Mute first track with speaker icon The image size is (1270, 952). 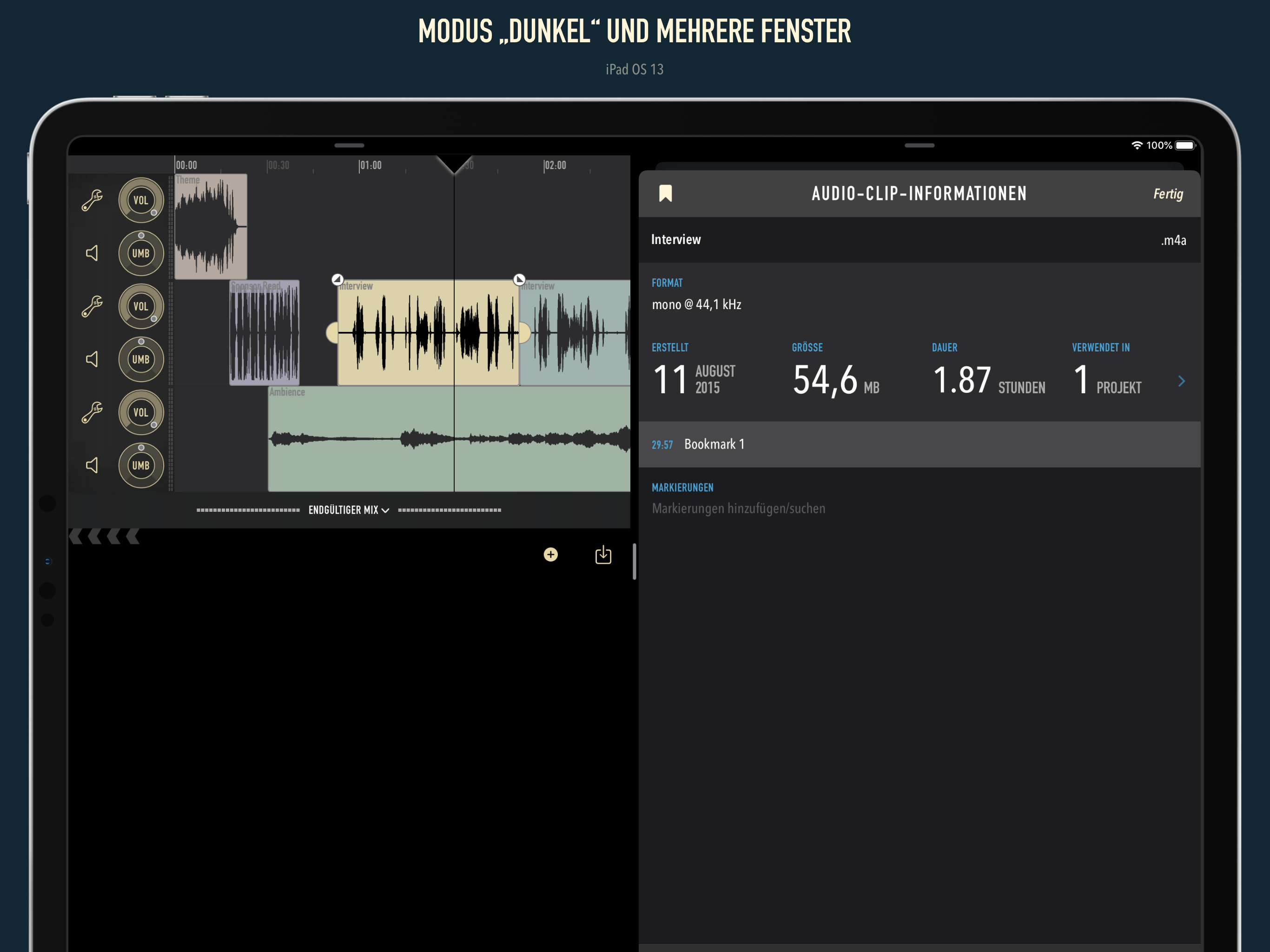pyautogui.click(x=92, y=253)
